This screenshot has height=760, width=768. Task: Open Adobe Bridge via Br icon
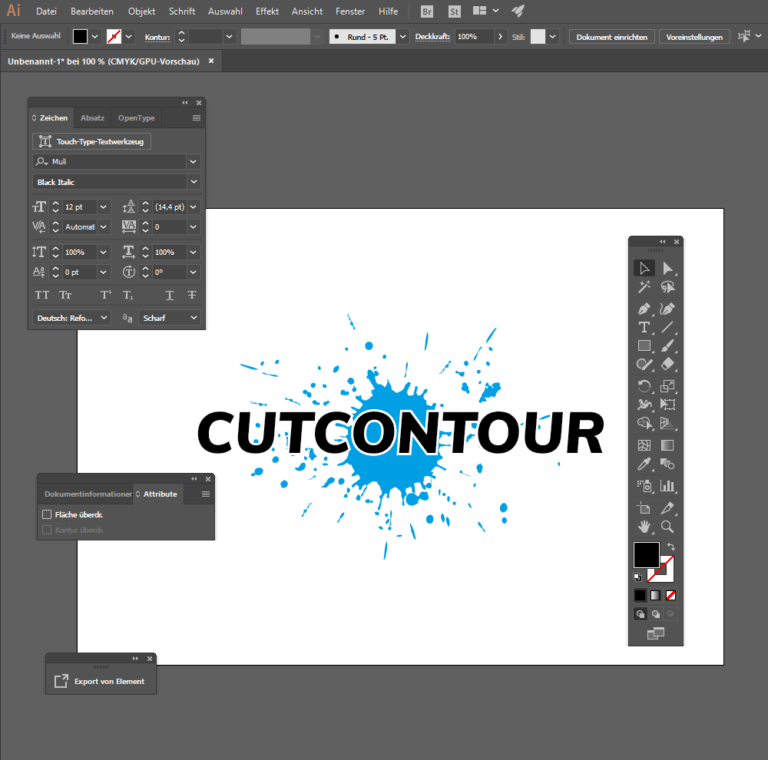(x=427, y=11)
